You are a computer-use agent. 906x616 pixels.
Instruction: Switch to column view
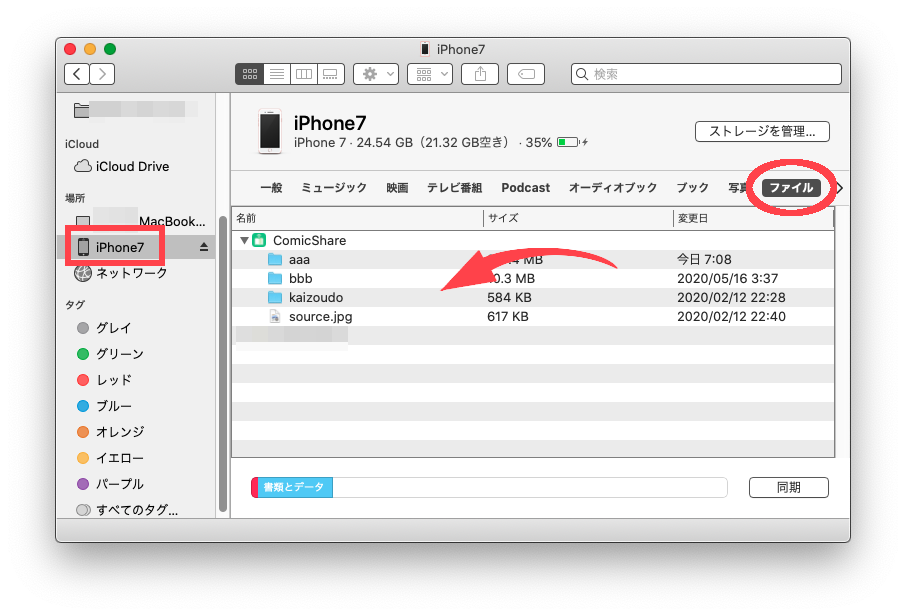(303, 74)
